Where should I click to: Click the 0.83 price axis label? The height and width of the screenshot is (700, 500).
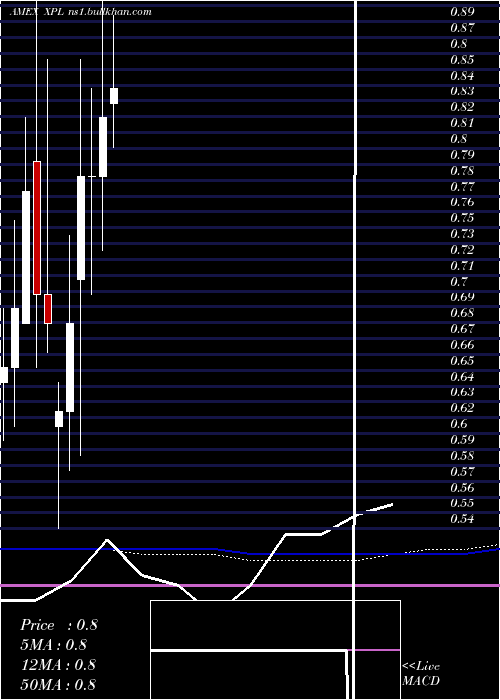462,91
